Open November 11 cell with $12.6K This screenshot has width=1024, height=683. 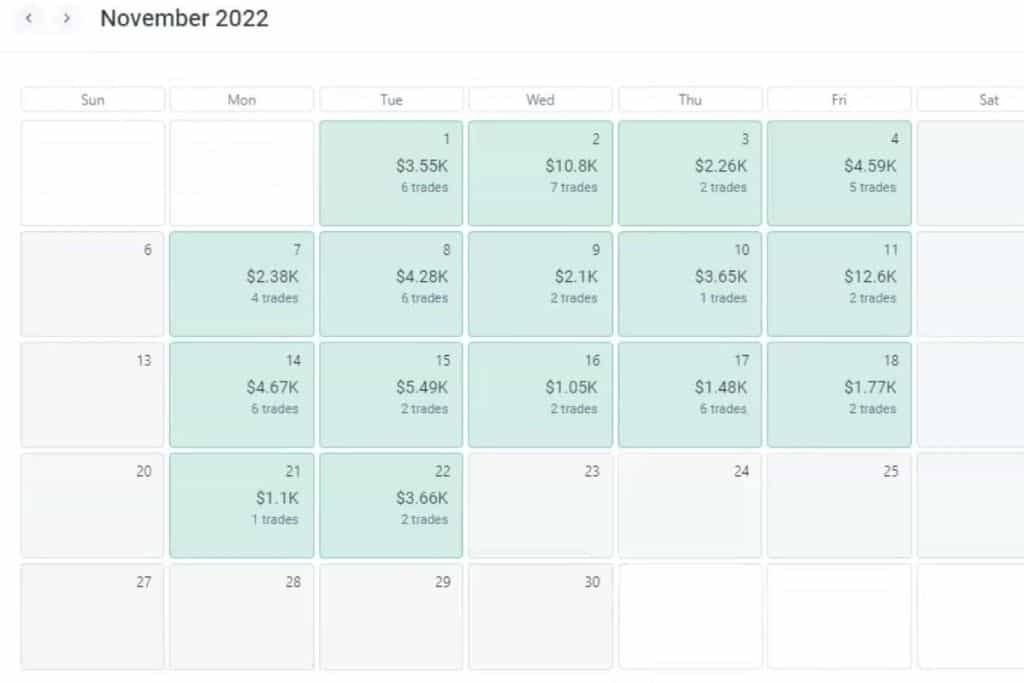(839, 284)
